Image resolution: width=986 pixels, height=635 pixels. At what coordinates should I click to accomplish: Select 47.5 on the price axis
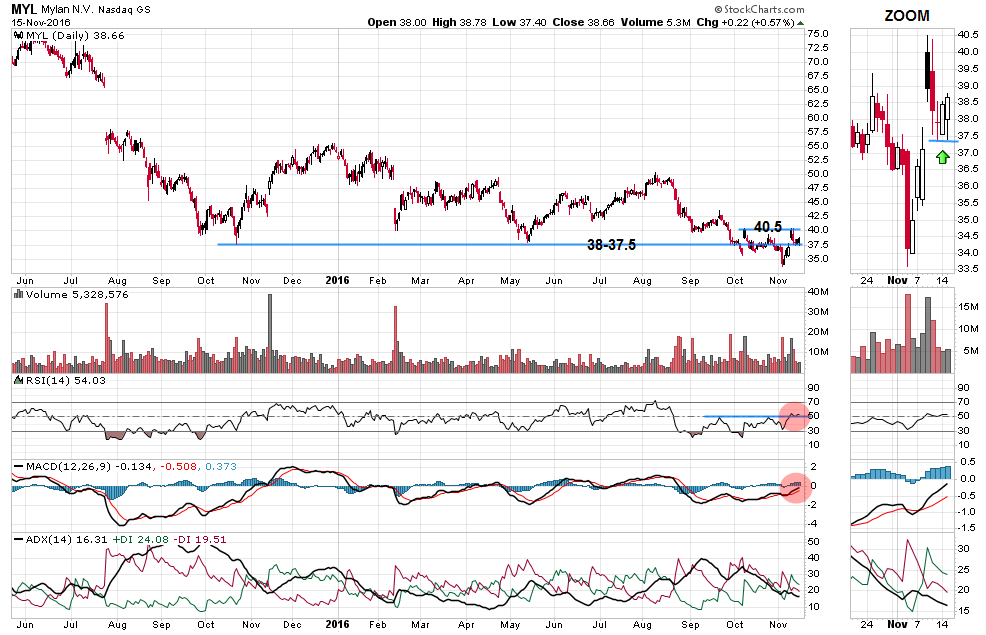(817, 188)
